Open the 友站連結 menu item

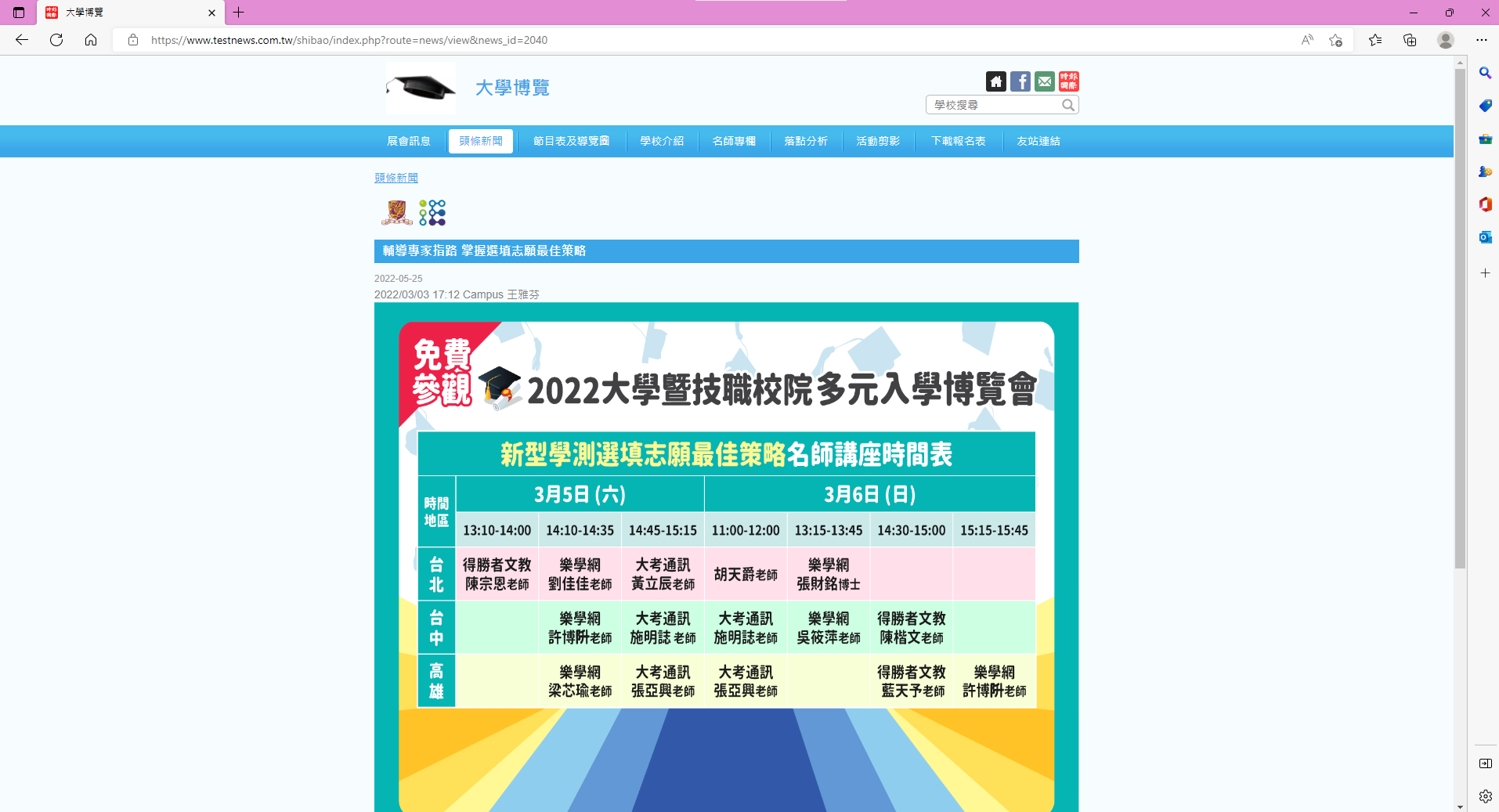(1038, 141)
